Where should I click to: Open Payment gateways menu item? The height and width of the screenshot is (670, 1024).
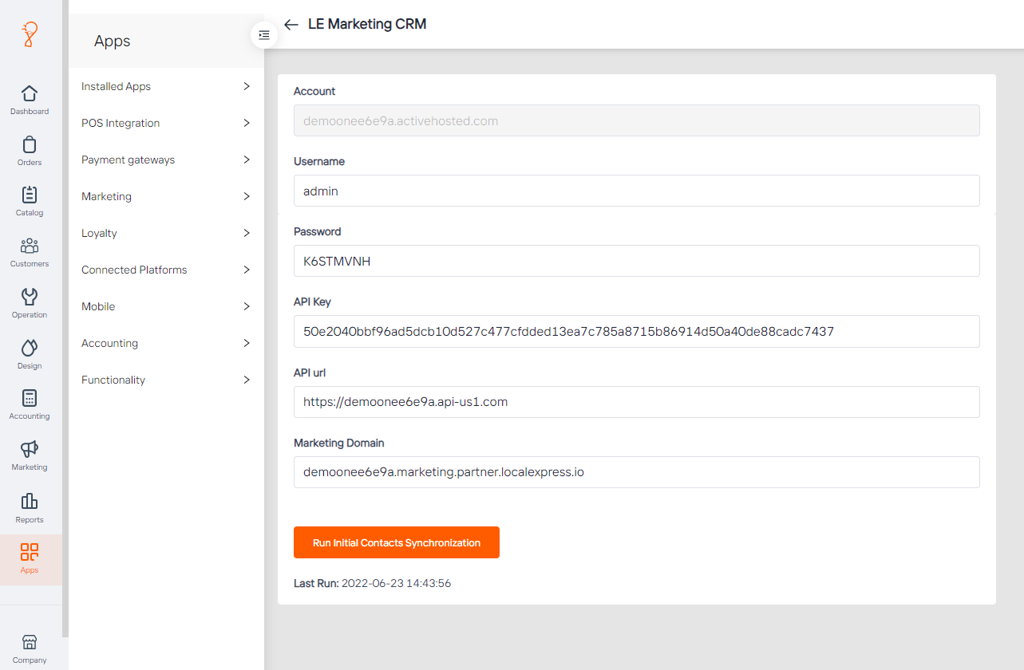click(x=166, y=159)
